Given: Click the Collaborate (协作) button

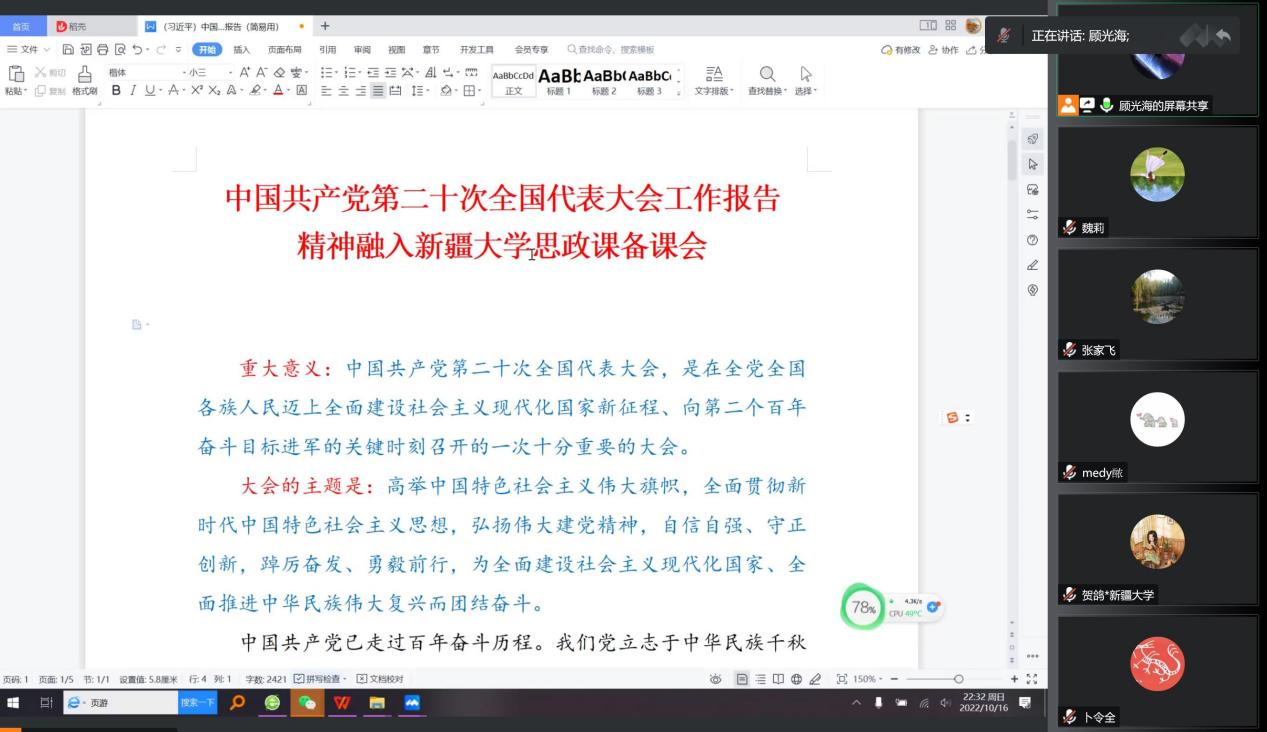Looking at the screenshot, I should [x=943, y=49].
